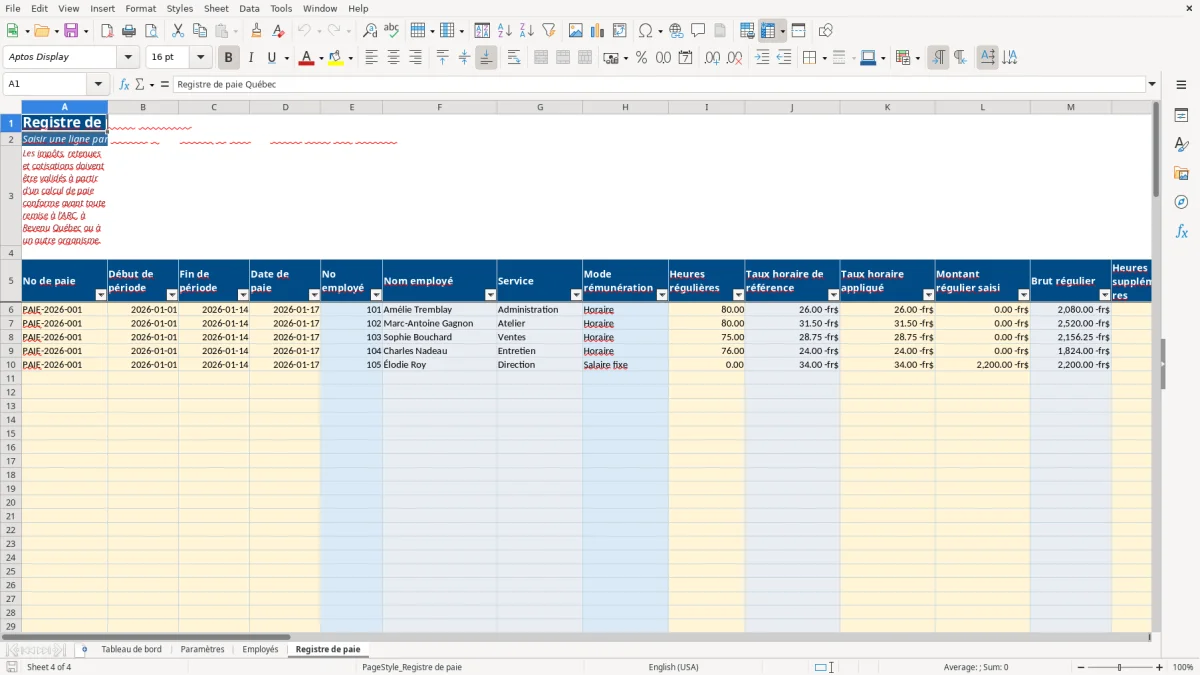The width and height of the screenshot is (1200, 675).
Task: Toggle Center Horizontally alignment
Action: pyautogui.click(x=393, y=58)
